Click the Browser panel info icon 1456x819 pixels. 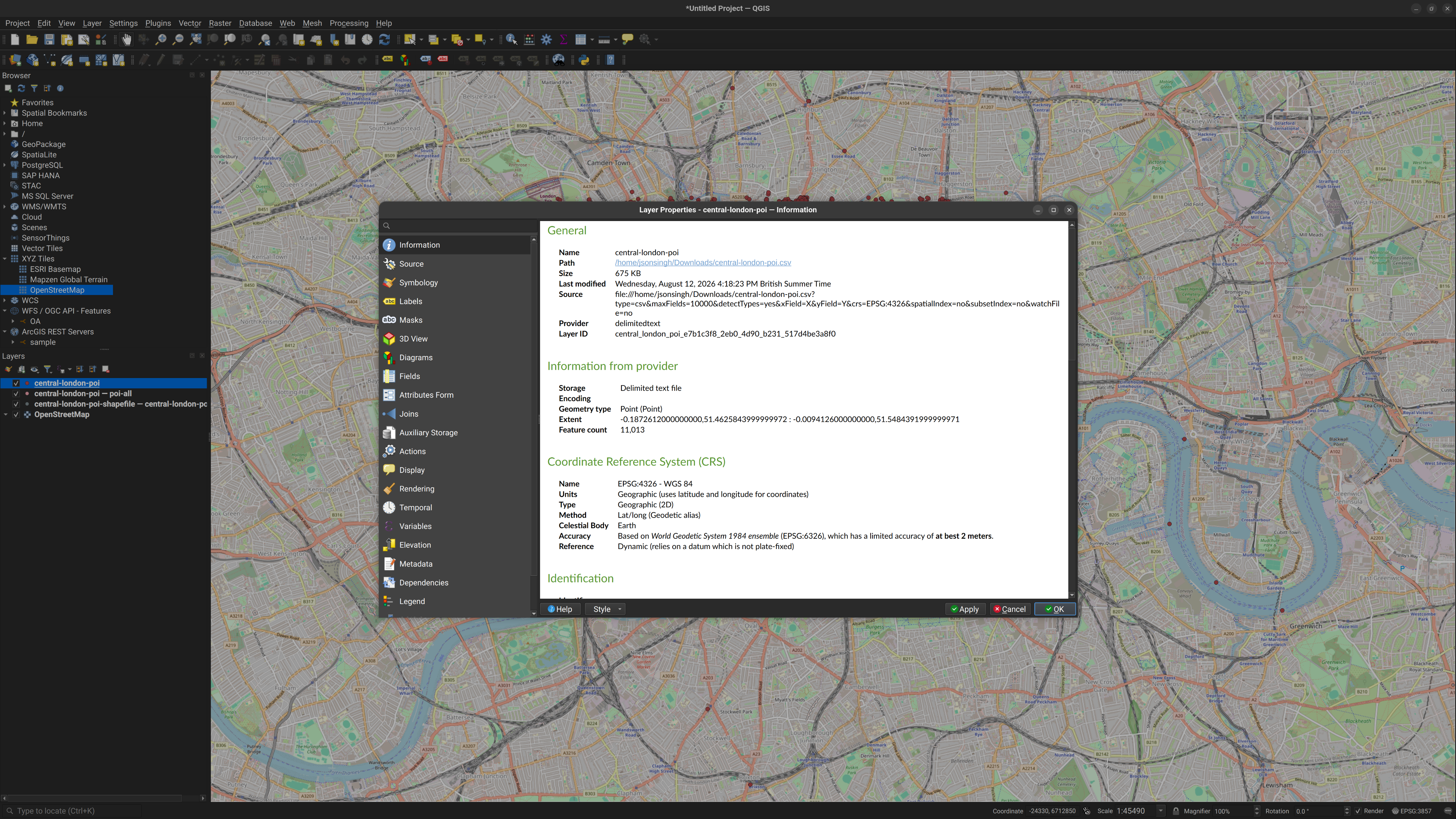pyautogui.click(x=61, y=88)
